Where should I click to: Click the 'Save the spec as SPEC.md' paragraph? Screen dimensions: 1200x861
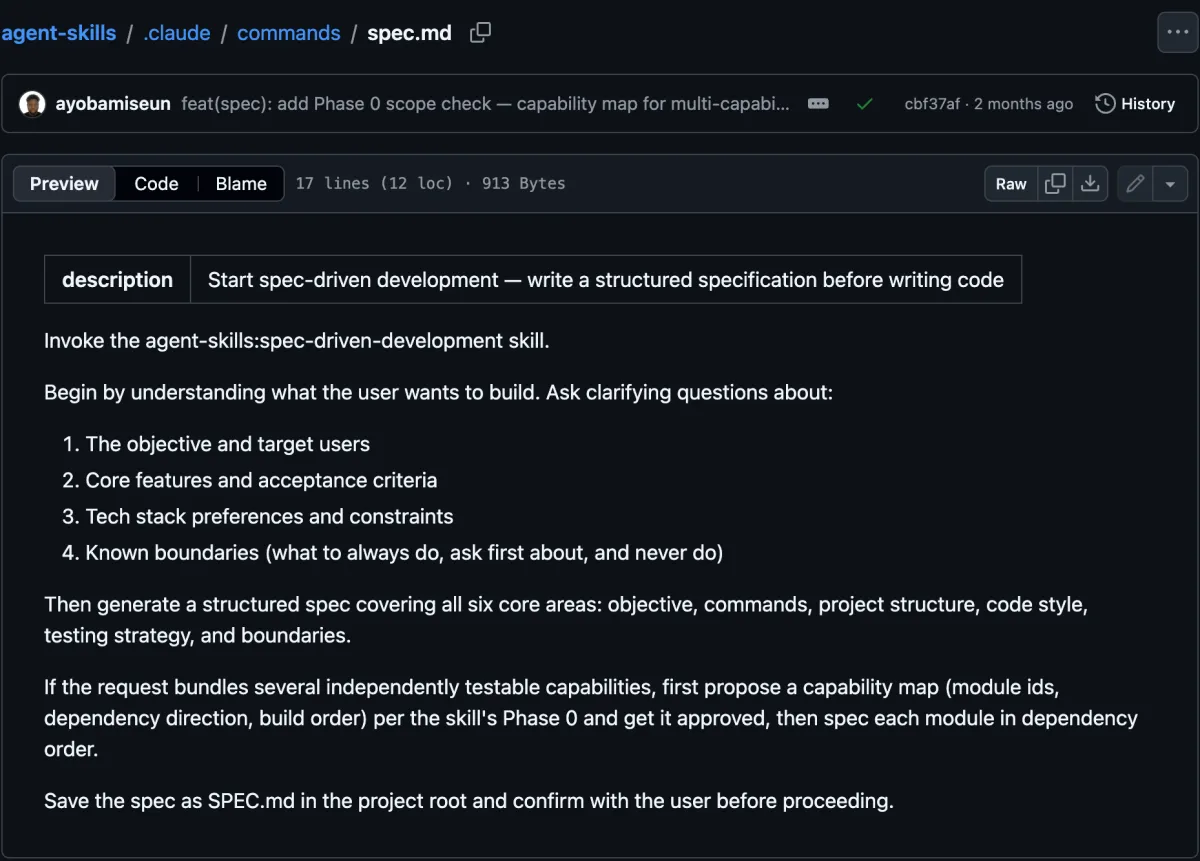coord(468,801)
